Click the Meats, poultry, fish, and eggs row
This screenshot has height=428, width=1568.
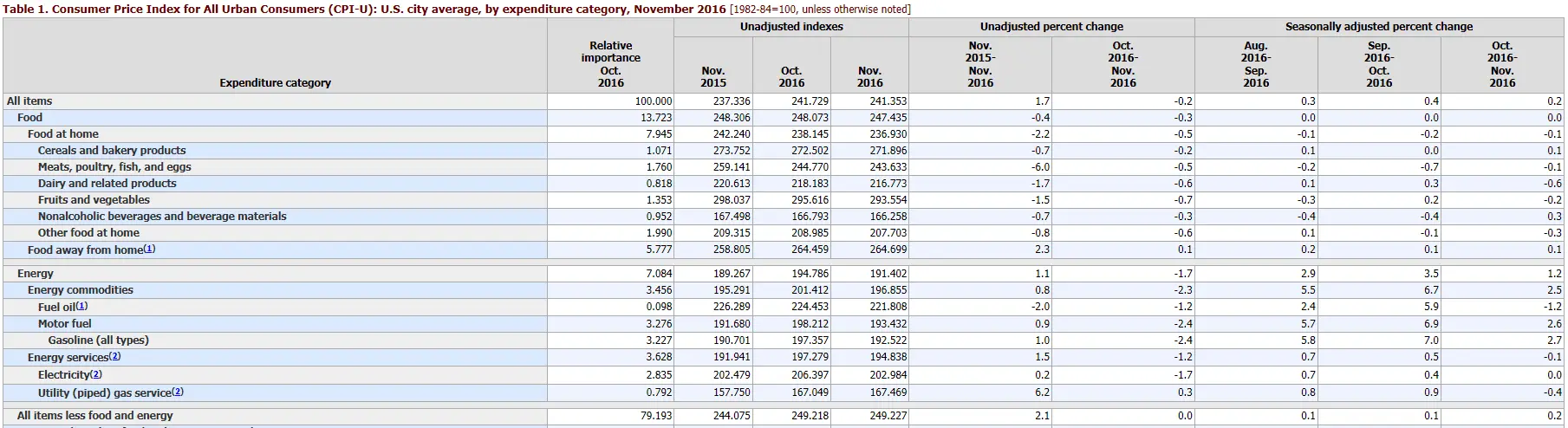[114, 167]
